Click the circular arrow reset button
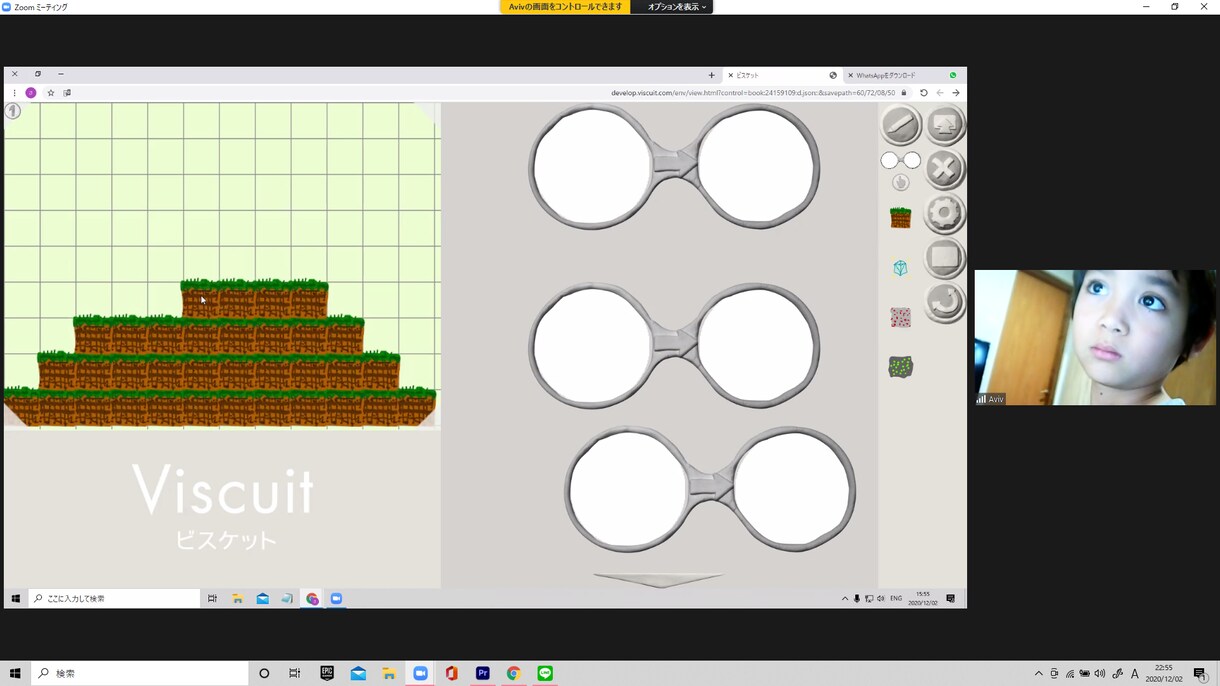The image size is (1220, 686). click(x=944, y=303)
